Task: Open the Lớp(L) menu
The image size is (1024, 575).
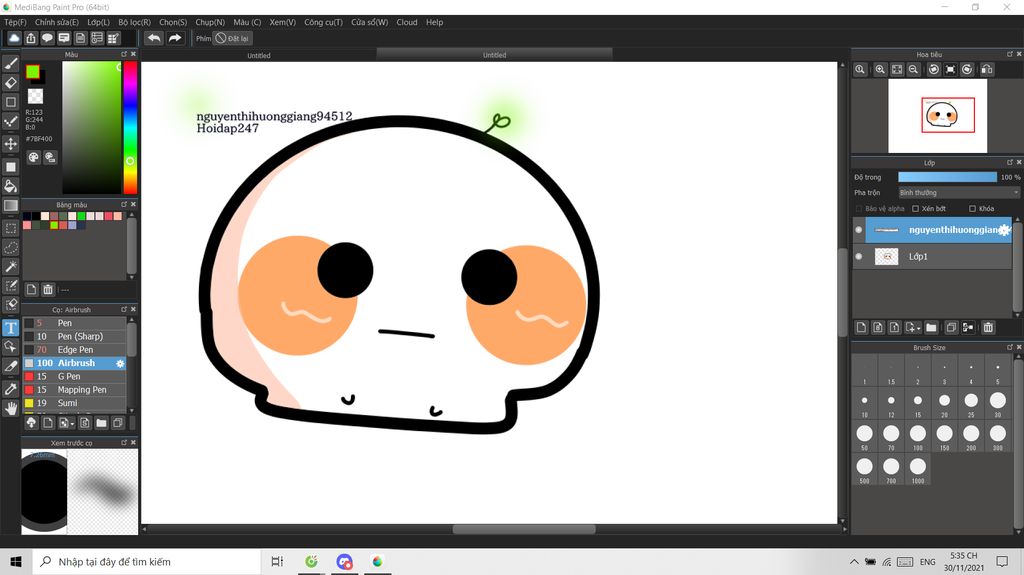Action: [x=99, y=22]
